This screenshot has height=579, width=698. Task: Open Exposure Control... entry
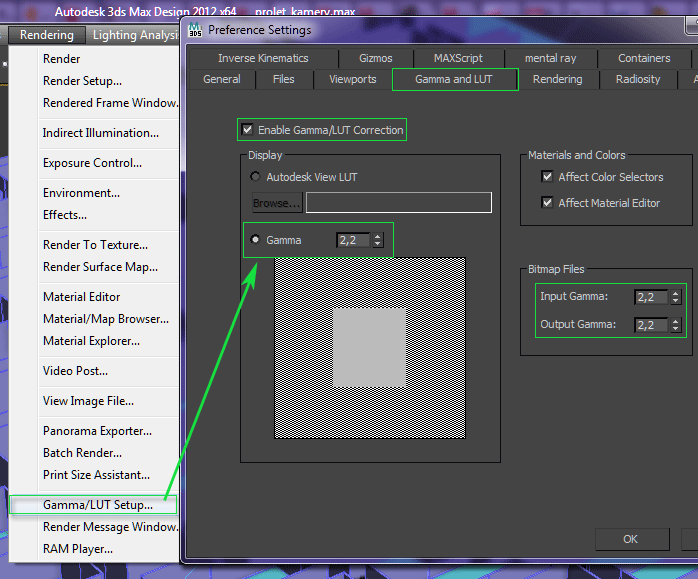coord(94,163)
